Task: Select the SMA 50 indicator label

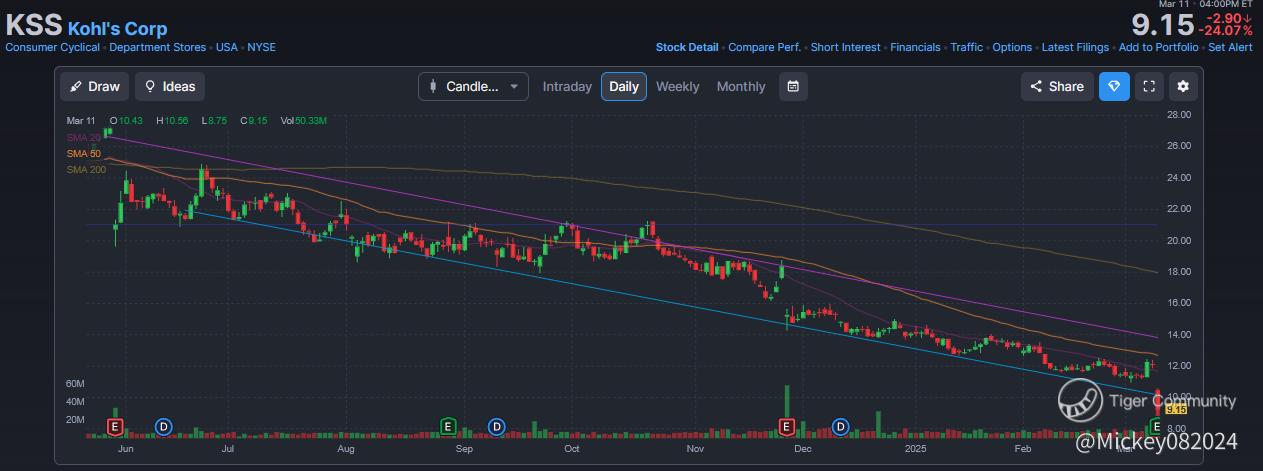Action: point(83,153)
